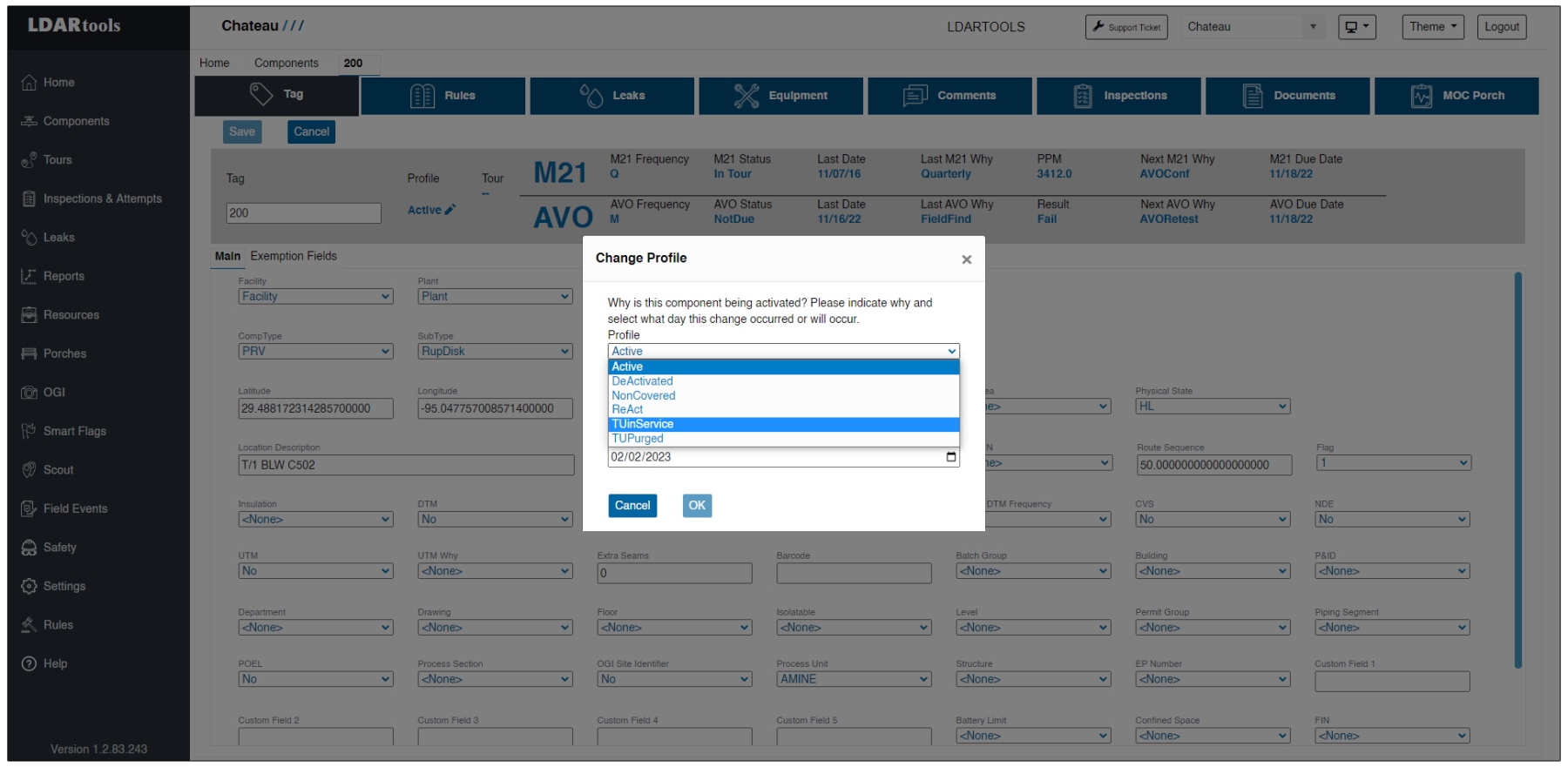Open OGI camera section in sidebar
Image resolution: width=1568 pixels, height=767 pixels.
(44, 393)
